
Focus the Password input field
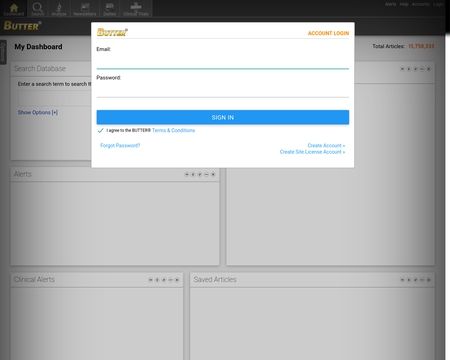pyautogui.click(x=223, y=90)
